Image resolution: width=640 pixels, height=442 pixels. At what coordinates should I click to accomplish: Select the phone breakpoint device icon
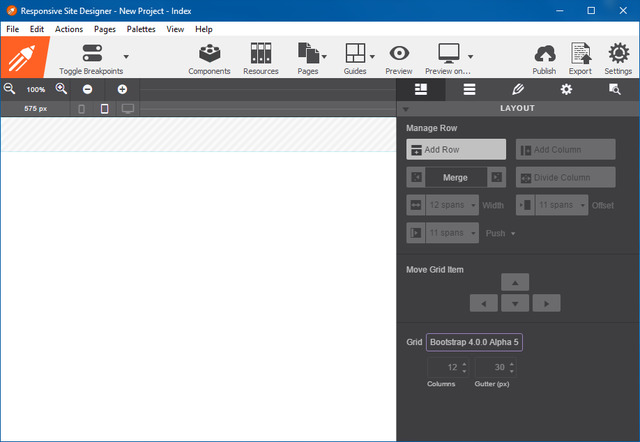(81, 107)
